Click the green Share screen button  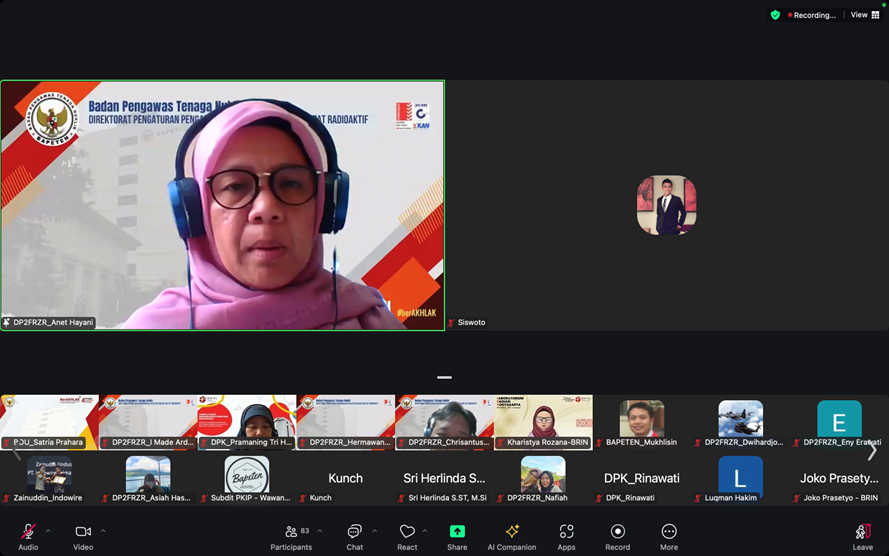[x=457, y=536]
